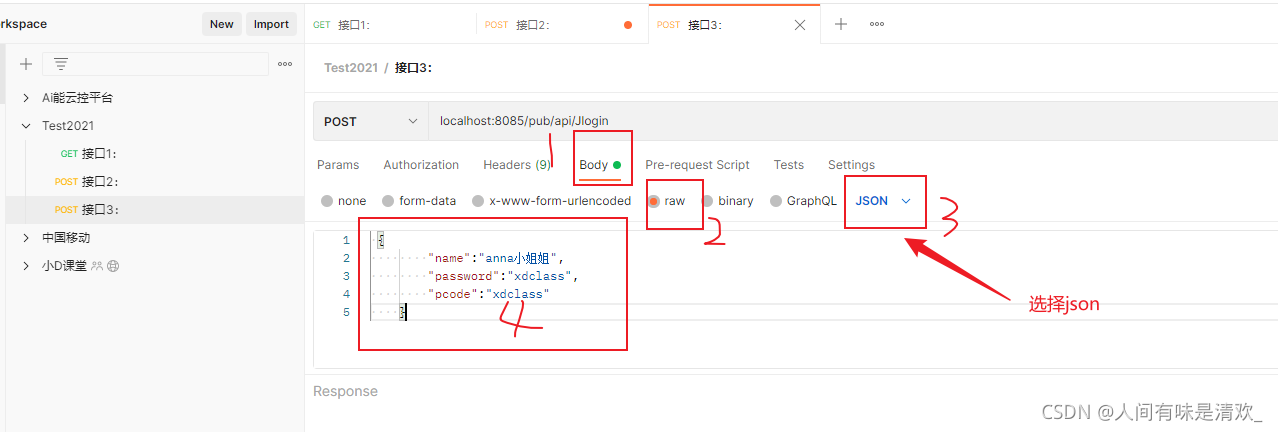Close the 接口3 tab
This screenshot has width=1278, height=432.
click(799, 25)
